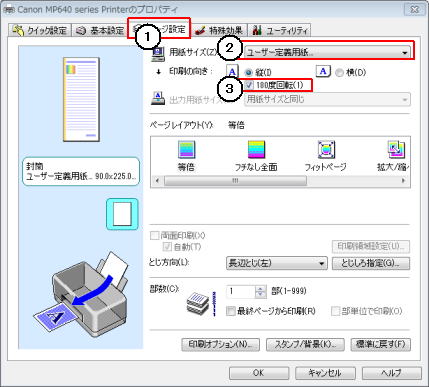Click the 部数 copies input field
This screenshot has height=387, width=429.
click(x=241, y=292)
